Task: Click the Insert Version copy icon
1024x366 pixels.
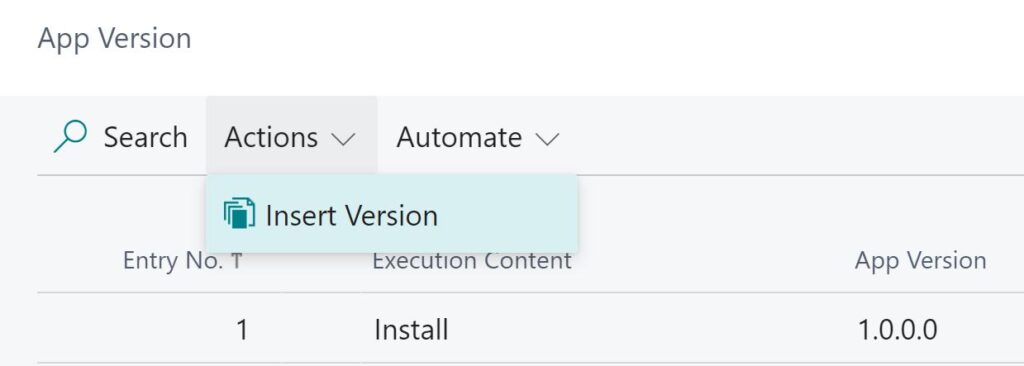Action: tap(239, 214)
